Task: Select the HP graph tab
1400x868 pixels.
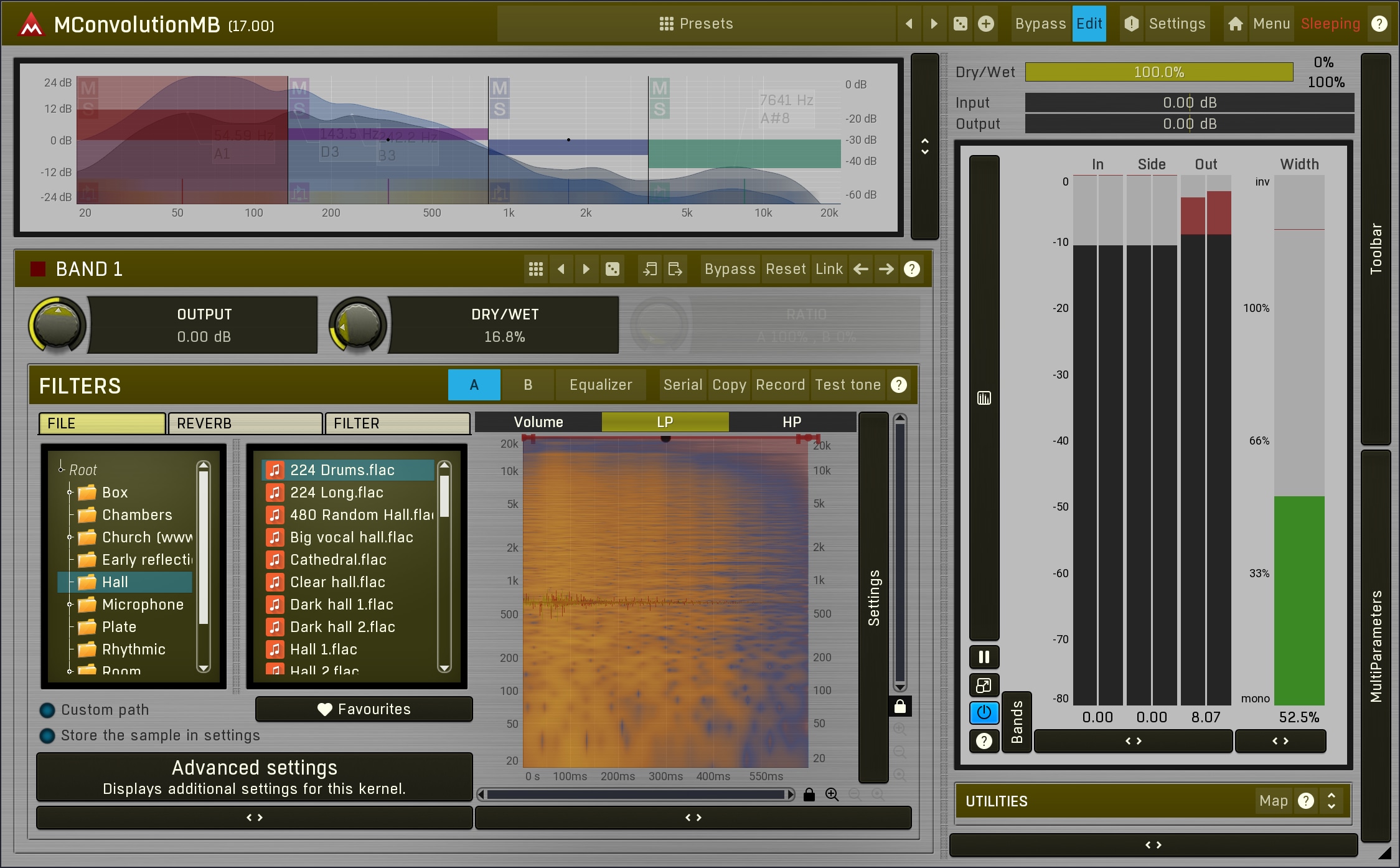Action: point(791,422)
